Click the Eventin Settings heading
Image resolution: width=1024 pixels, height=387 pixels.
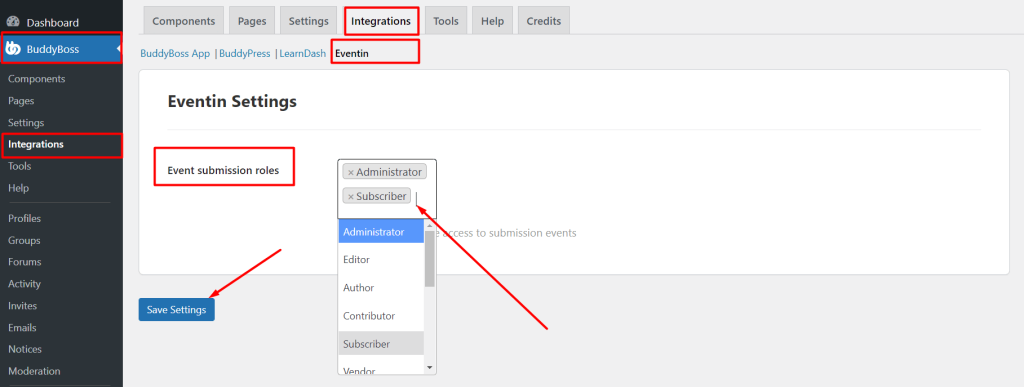pos(232,102)
